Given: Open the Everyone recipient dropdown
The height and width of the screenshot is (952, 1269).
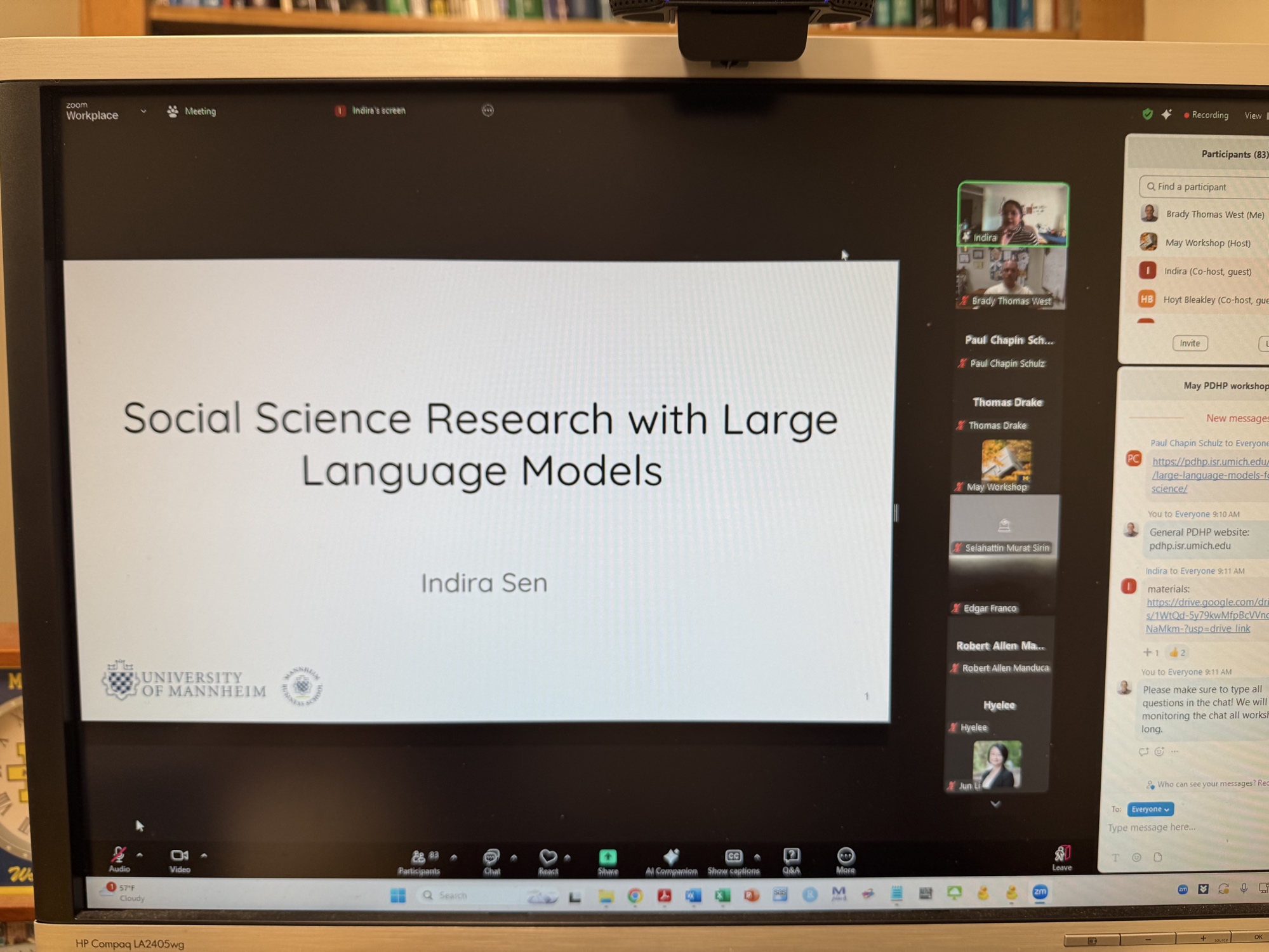Looking at the screenshot, I should coord(1150,809).
